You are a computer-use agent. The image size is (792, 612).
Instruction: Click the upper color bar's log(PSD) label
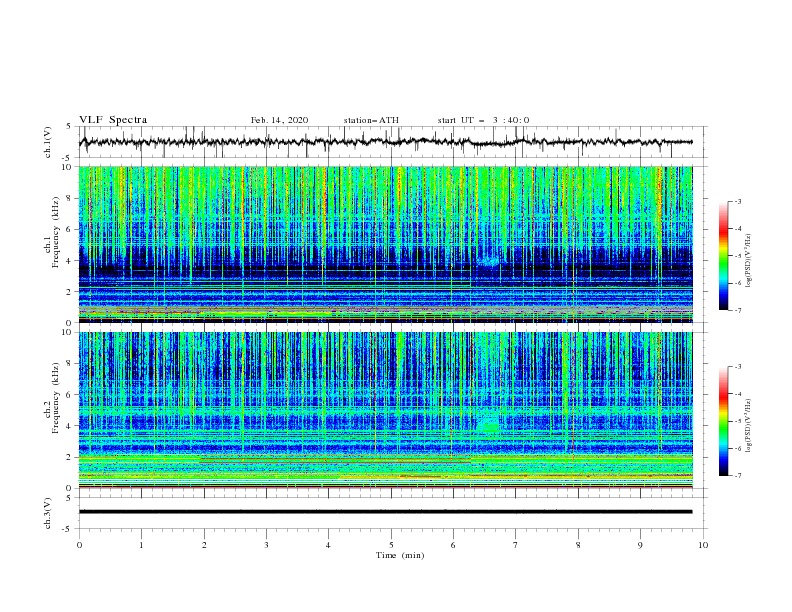748,261
